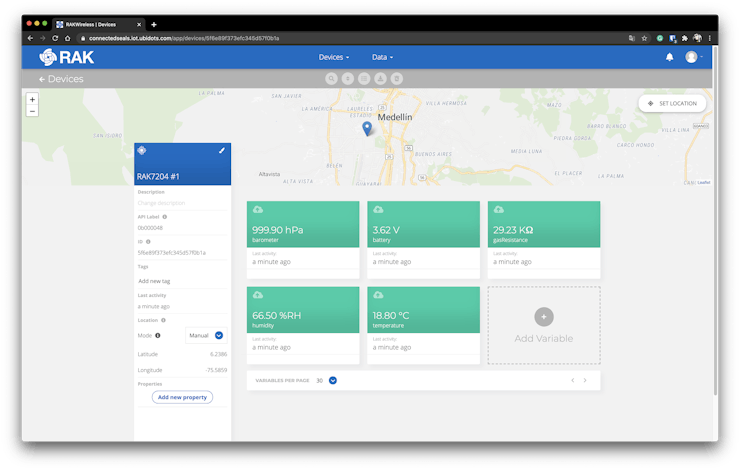Click the delete trash icon in the toolbar
The height and width of the screenshot is (470, 740).
(x=397, y=78)
